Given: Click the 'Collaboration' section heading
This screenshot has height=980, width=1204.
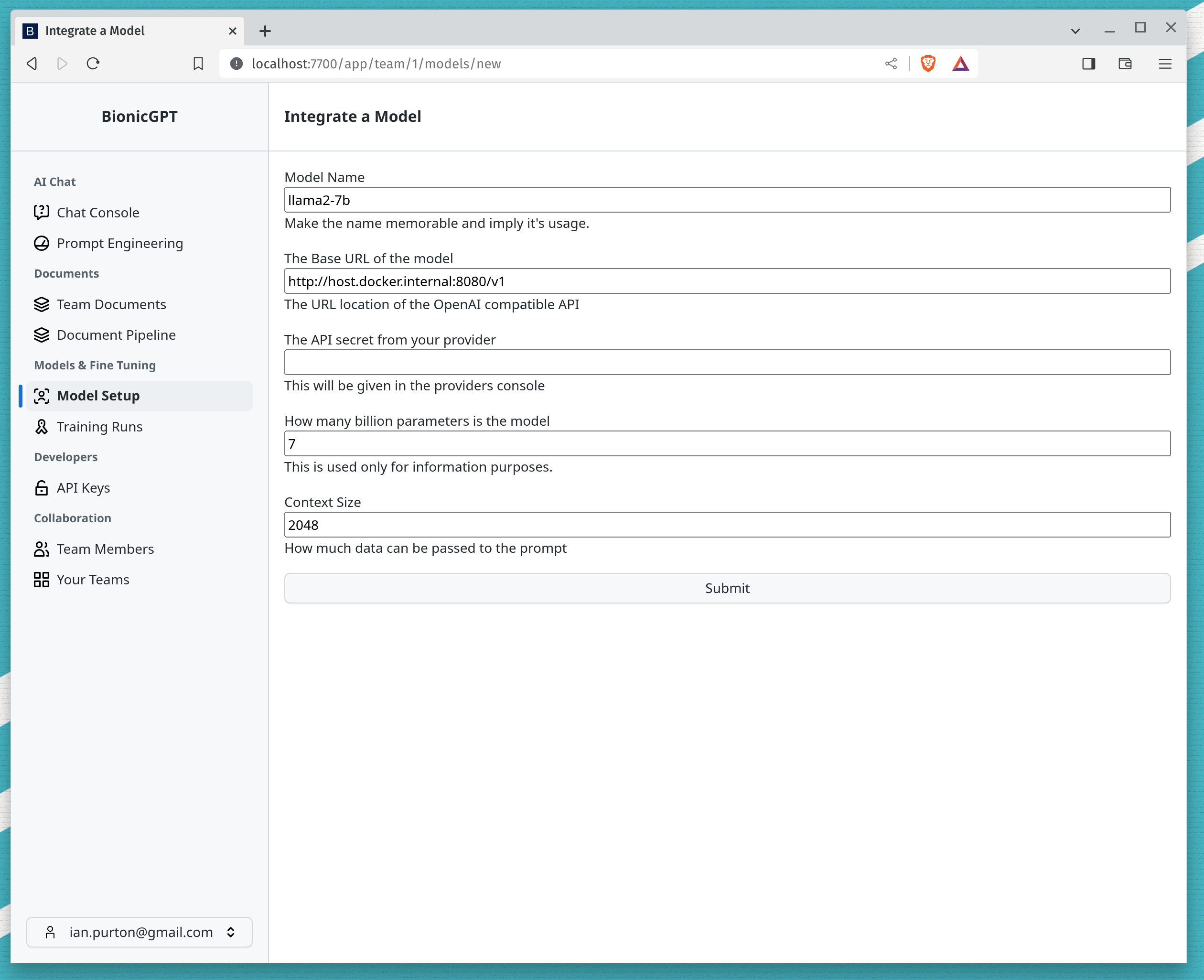Looking at the screenshot, I should coord(73,518).
